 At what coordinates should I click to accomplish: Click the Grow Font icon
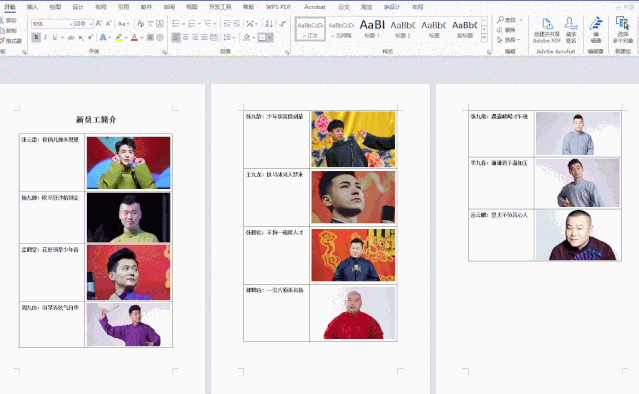pyautogui.click(x=99, y=24)
